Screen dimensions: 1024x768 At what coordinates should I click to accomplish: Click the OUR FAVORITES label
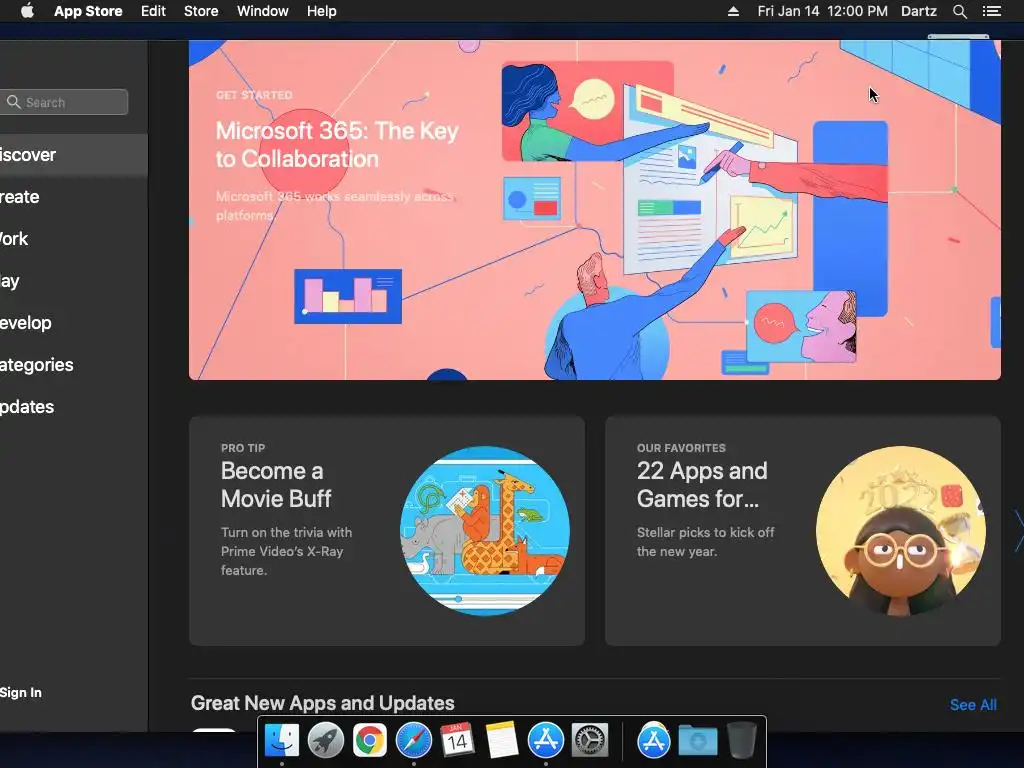pos(681,448)
